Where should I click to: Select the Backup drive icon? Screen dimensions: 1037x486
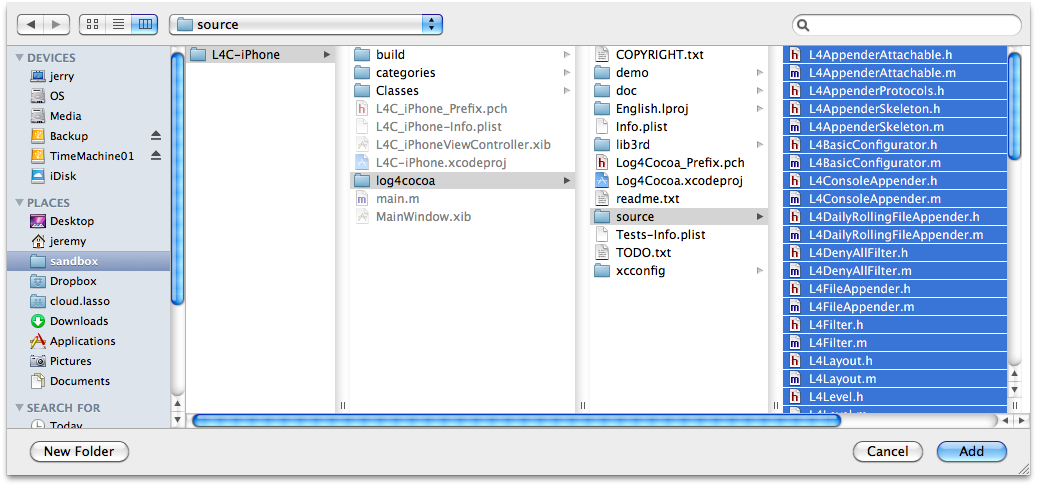pyautogui.click(x=38, y=136)
